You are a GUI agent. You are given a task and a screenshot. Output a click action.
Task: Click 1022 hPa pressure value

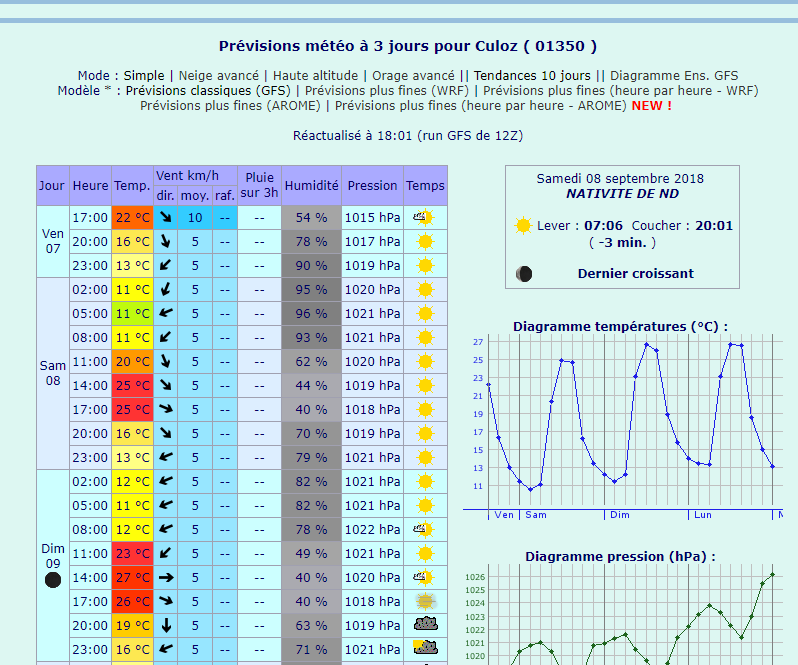(x=373, y=530)
